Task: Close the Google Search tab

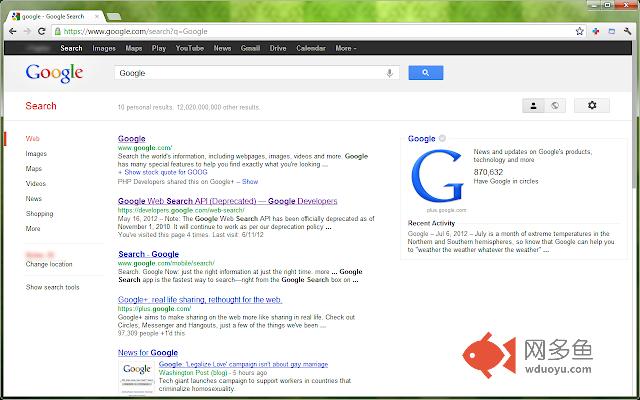Action: (x=97, y=16)
